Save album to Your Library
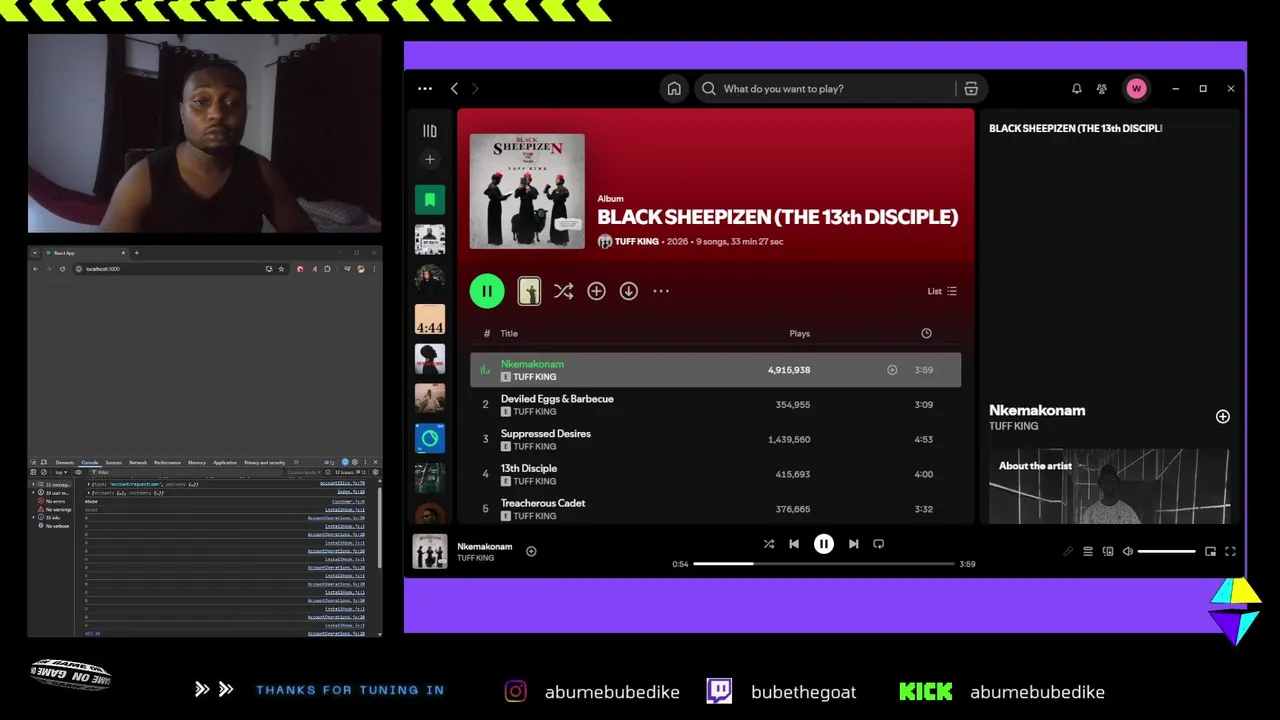The height and width of the screenshot is (720, 1280). (x=596, y=291)
